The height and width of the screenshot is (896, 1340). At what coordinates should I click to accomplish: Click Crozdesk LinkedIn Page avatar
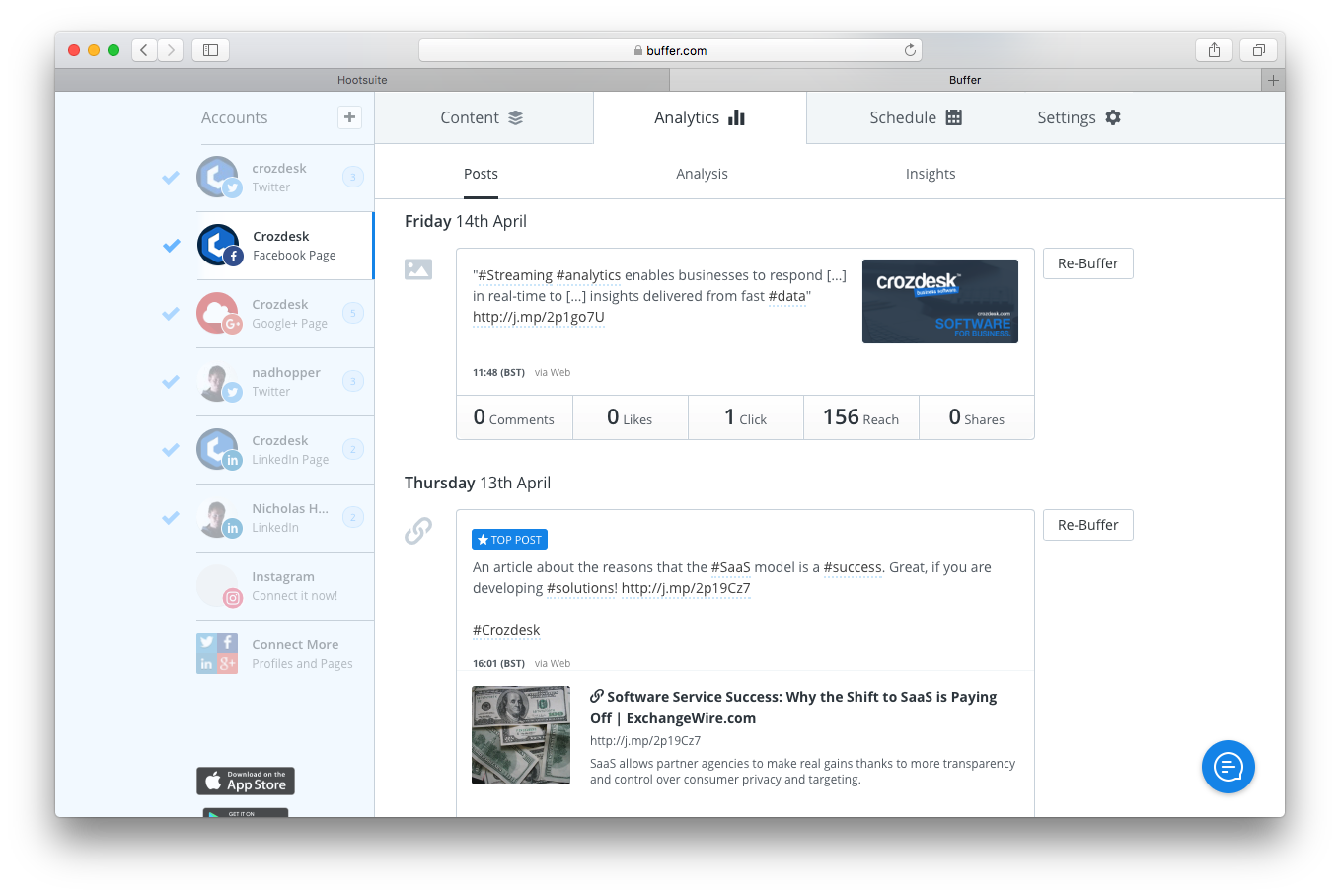pos(218,450)
